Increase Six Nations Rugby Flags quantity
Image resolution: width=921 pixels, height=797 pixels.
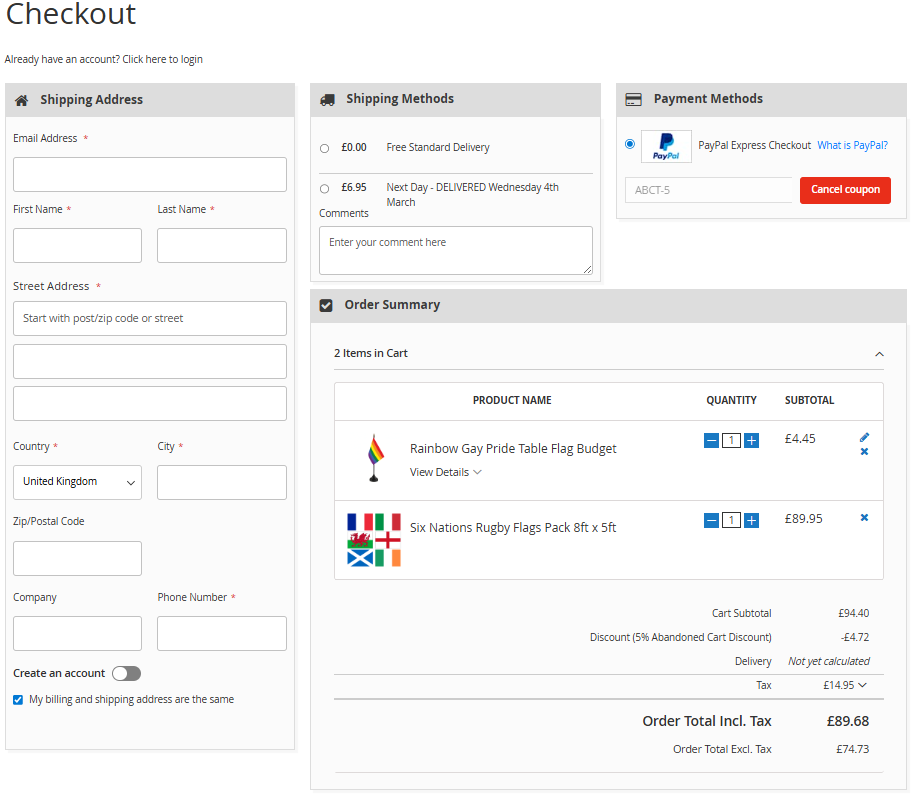pyautogui.click(x=751, y=520)
